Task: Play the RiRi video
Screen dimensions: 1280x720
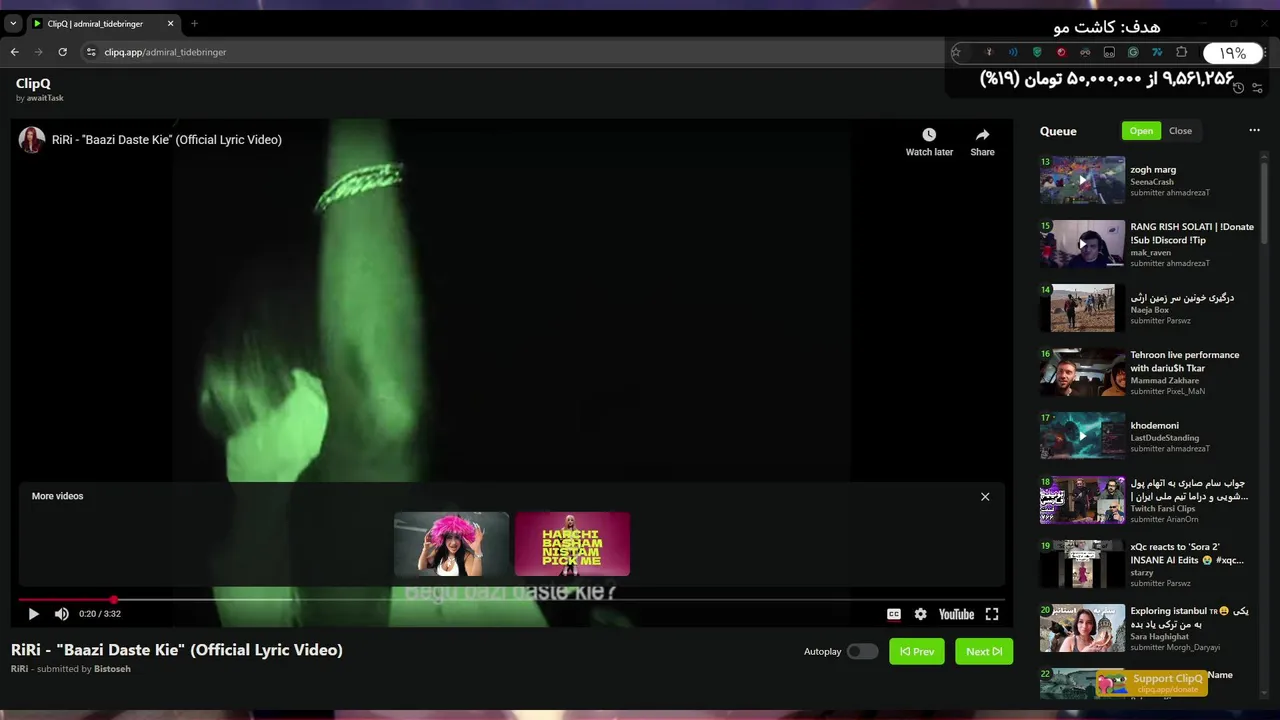Action: (33, 614)
